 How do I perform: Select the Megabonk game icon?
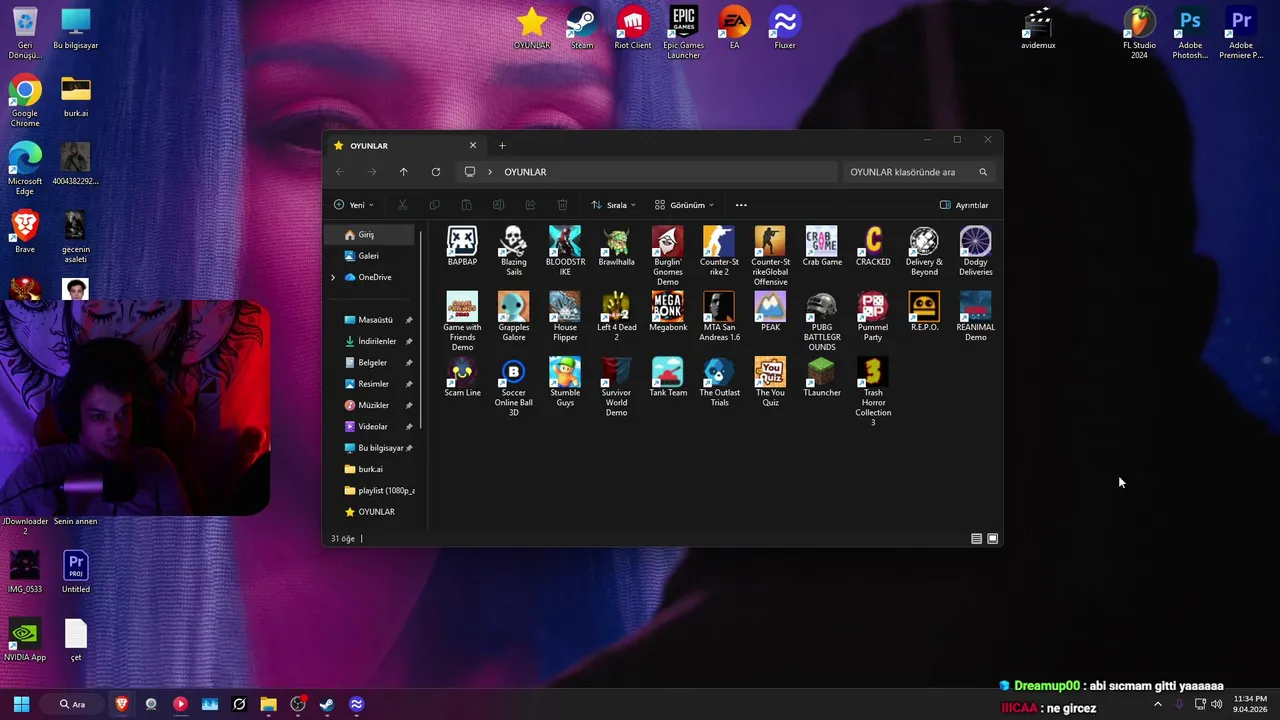click(668, 311)
